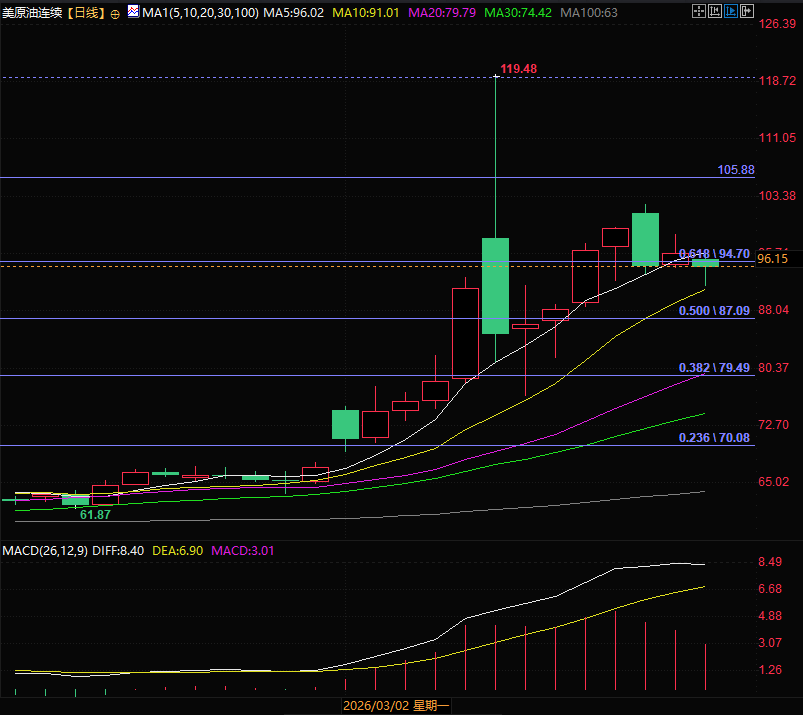The height and width of the screenshot is (715, 803).
Task: Click the 61.87 low price marker
Action: coord(95,515)
